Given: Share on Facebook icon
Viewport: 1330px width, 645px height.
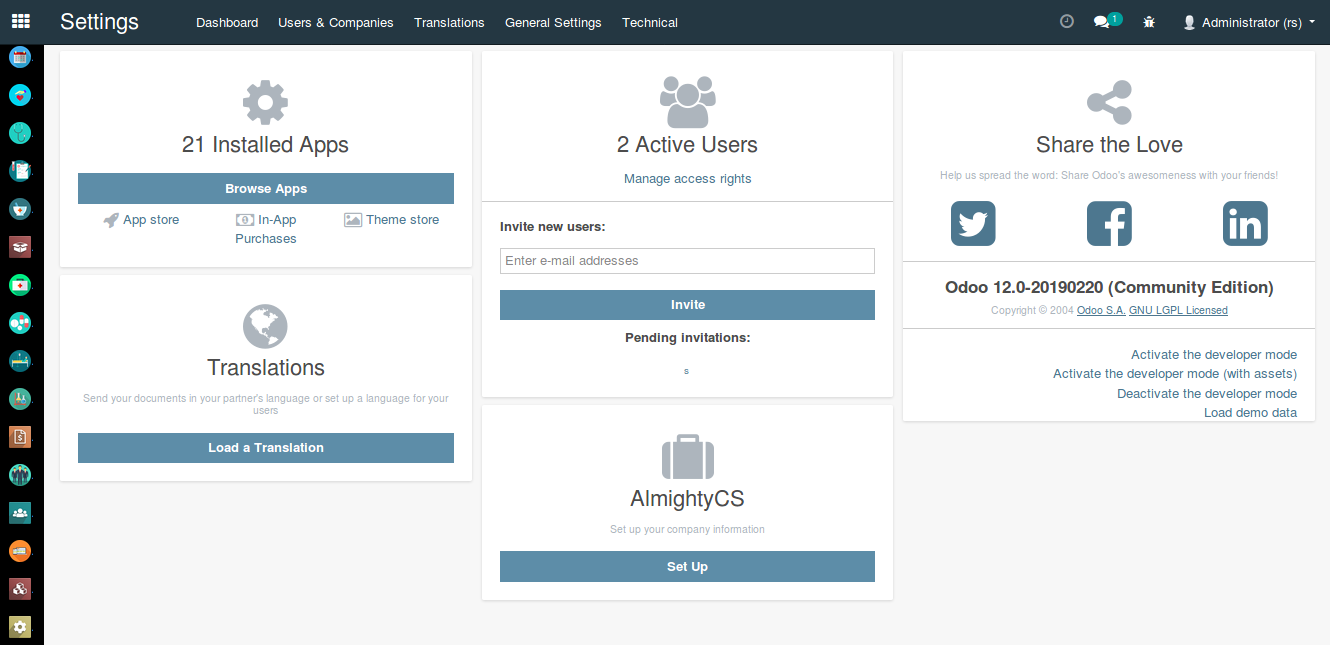Looking at the screenshot, I should pyautogui.click(x=1109, y=223).
